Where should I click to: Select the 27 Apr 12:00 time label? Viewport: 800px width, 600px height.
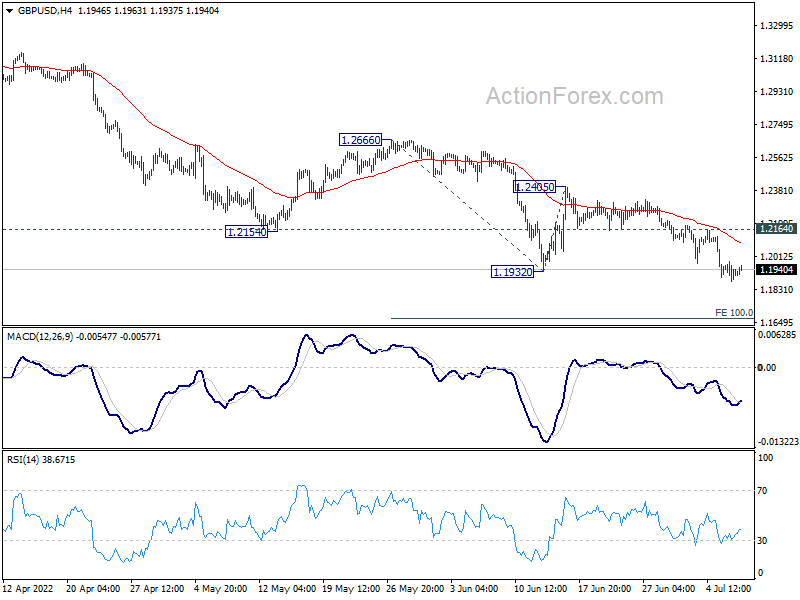(x=157, y=588)
